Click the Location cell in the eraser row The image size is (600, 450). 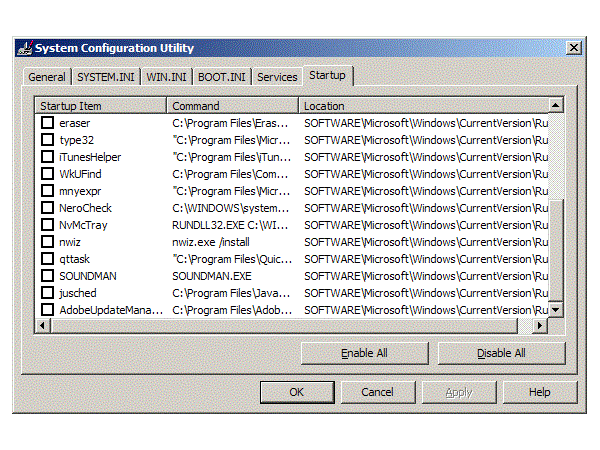424,123
